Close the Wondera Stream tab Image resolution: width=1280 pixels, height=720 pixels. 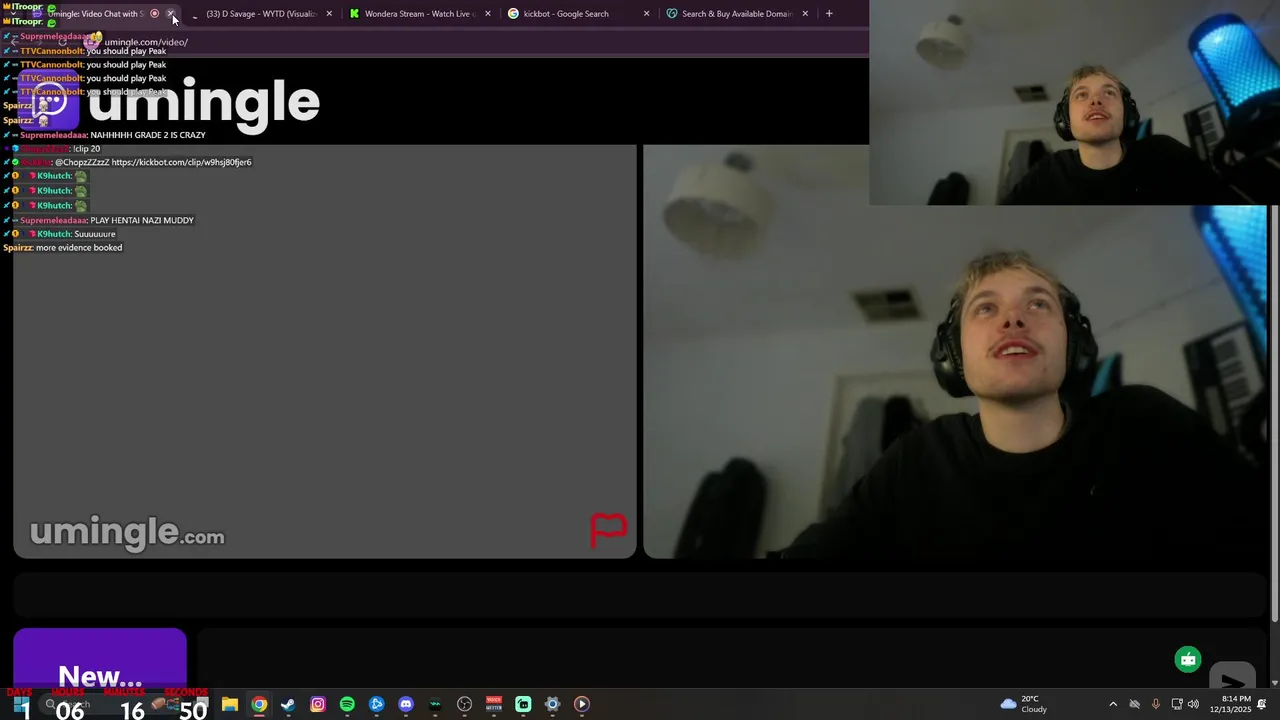pos(488,14)
